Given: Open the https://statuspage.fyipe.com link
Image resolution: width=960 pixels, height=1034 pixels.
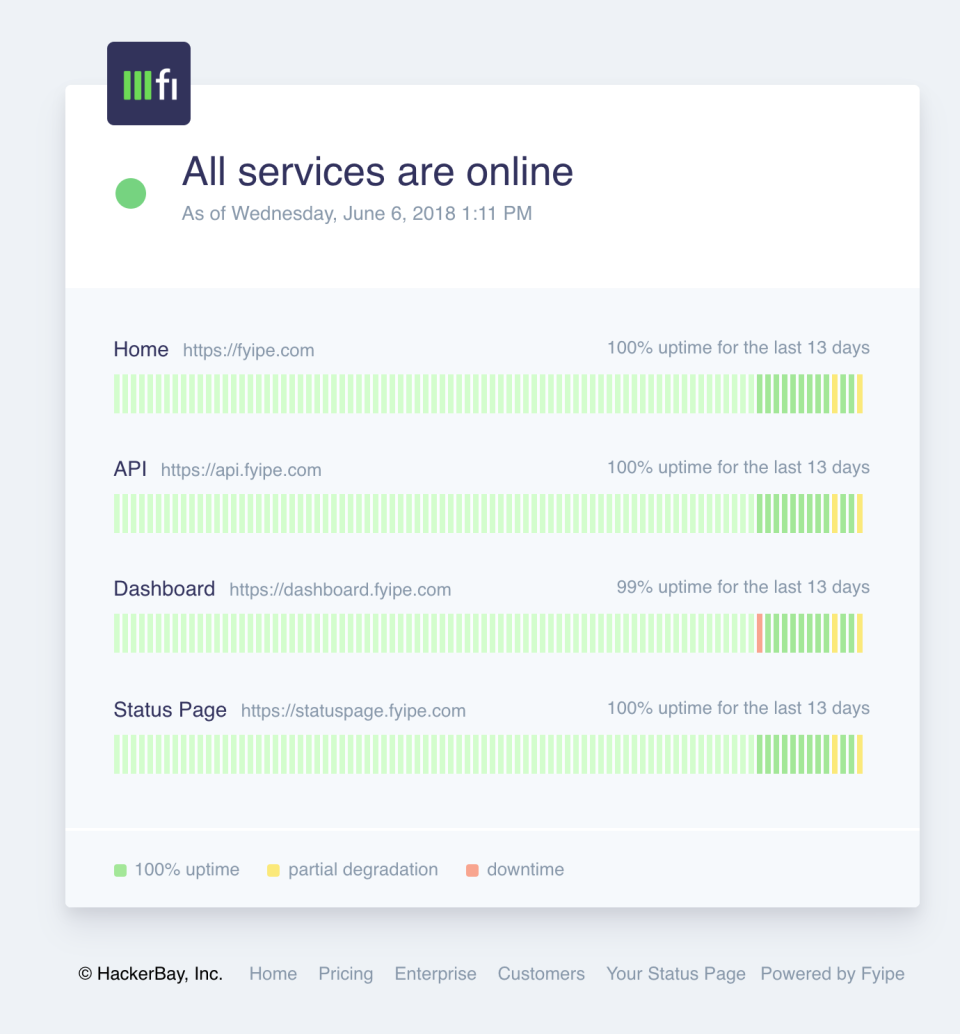Looking at the screenshot, I should point(353,711).
